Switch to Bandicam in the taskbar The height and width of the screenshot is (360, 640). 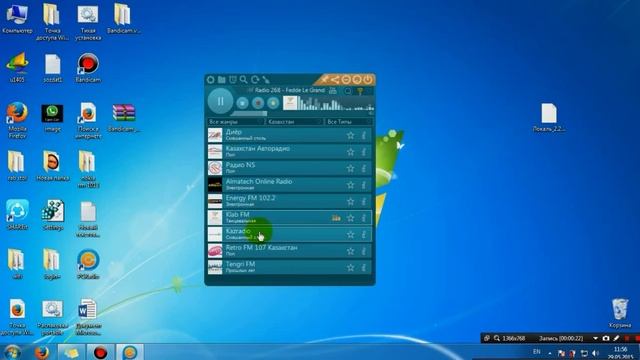pyautogui.click(x=100, y=352)
